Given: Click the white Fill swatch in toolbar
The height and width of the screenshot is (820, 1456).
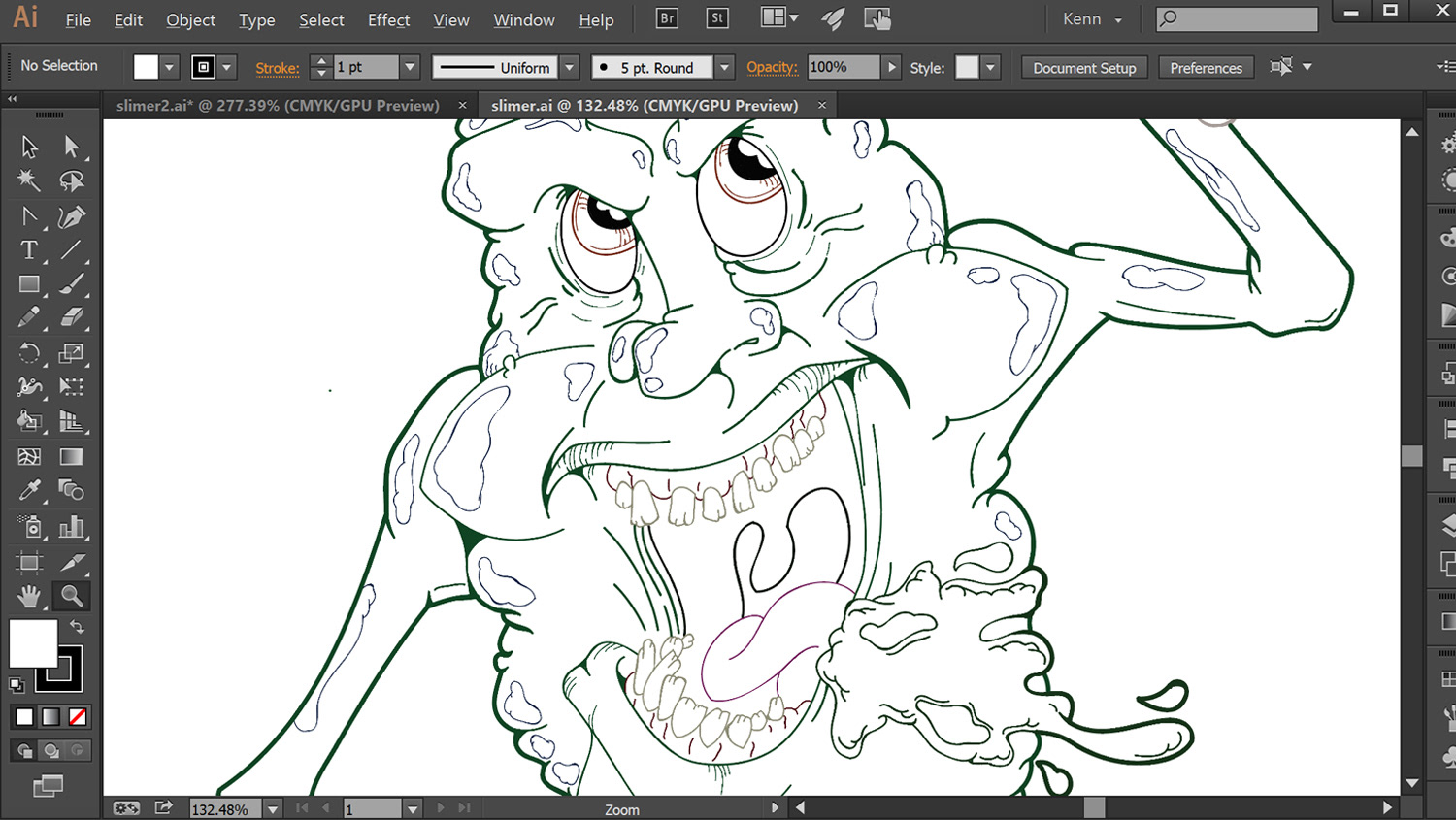Looking at the screenshot, I should point(33,643).
